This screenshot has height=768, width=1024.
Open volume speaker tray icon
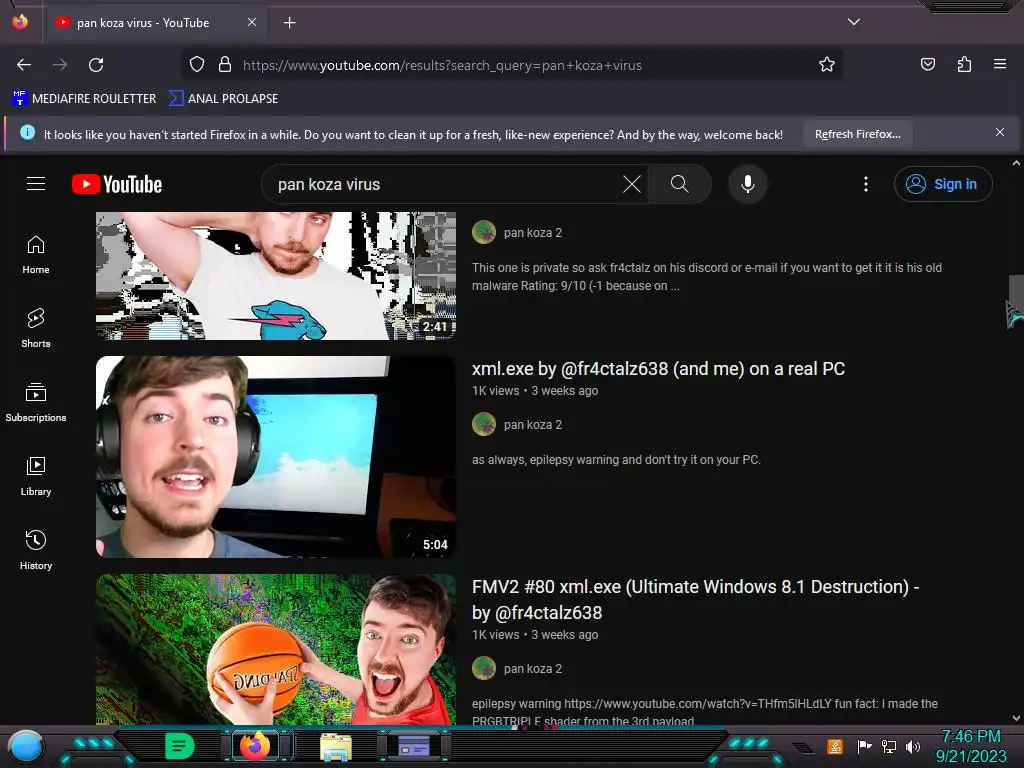point(913,746)
